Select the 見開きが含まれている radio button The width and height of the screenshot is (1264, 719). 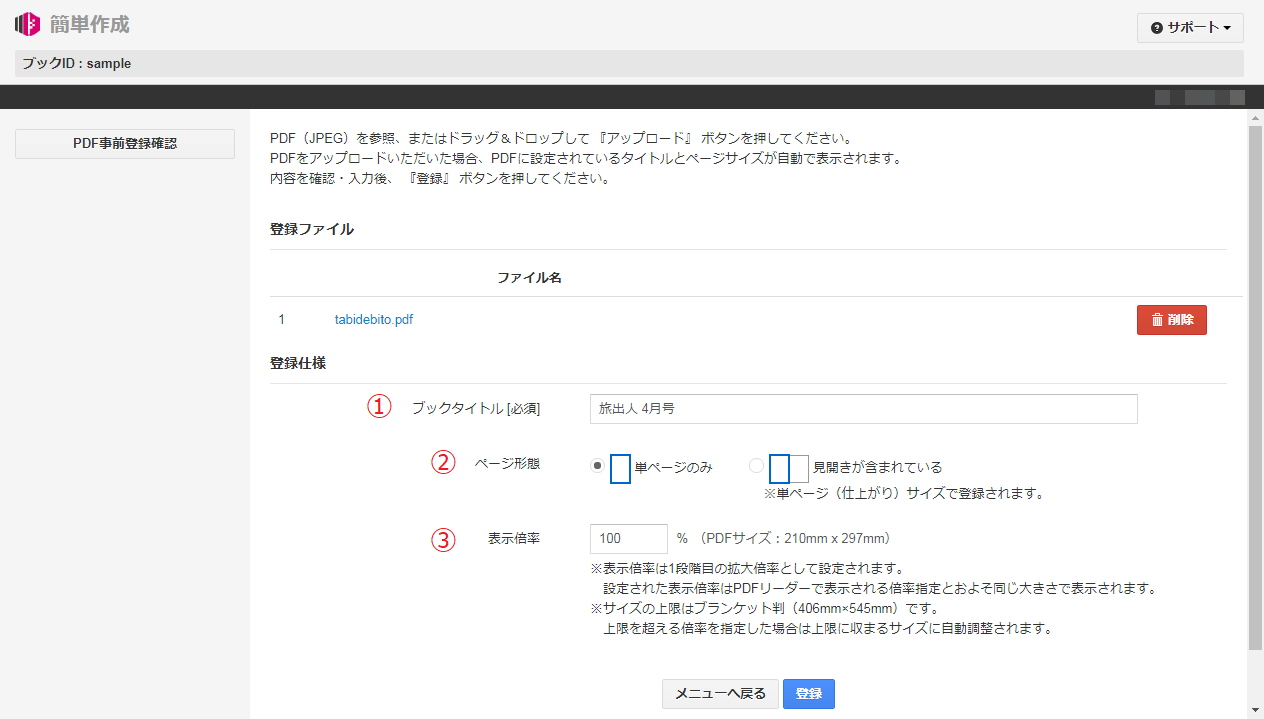[x=756, y=466]
